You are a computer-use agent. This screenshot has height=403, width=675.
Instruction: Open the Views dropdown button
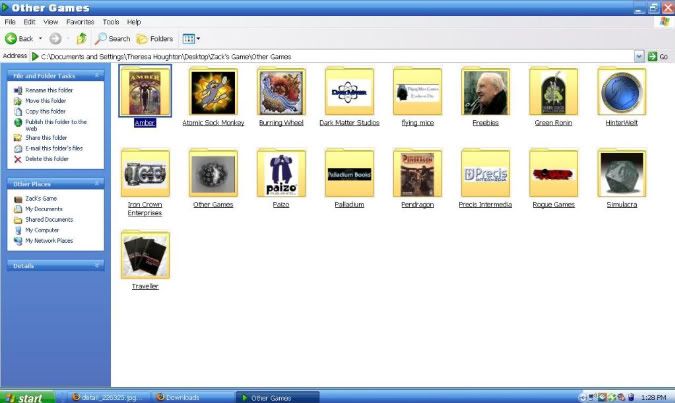pyautogui.click(x=191, y=39)
